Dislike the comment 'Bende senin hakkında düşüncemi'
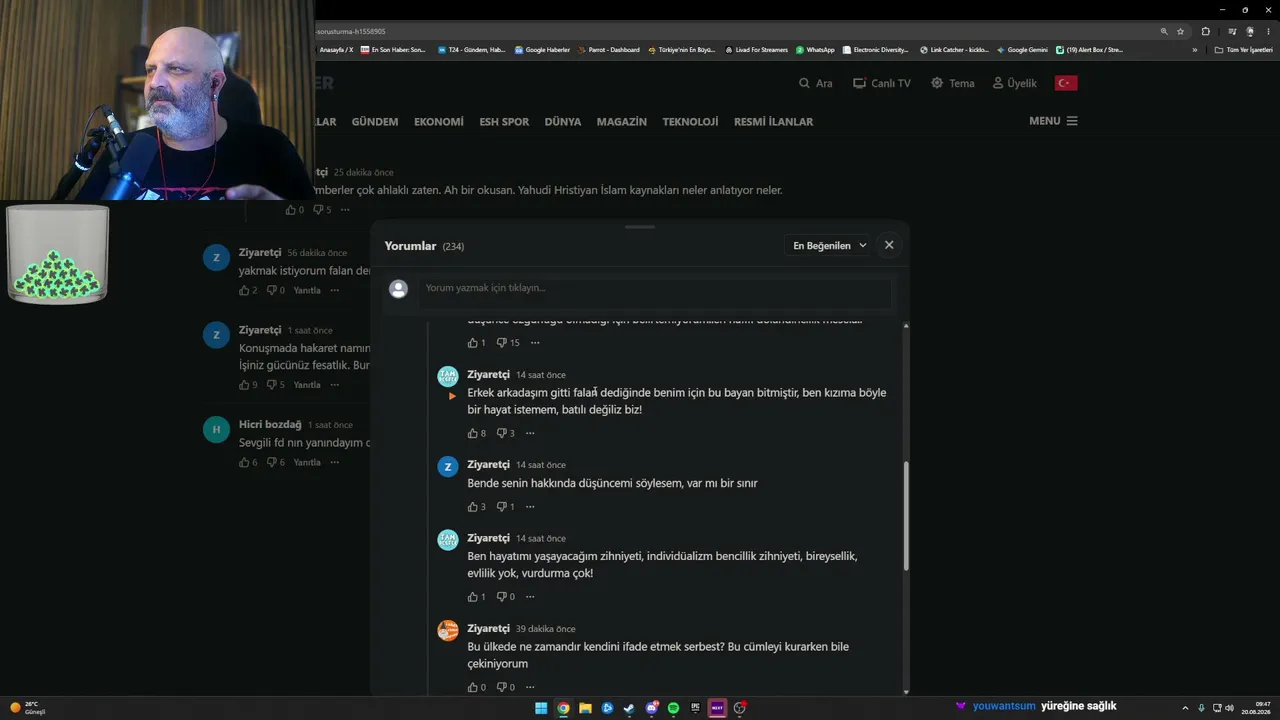1280x720 pixels. tap(502, 506)
